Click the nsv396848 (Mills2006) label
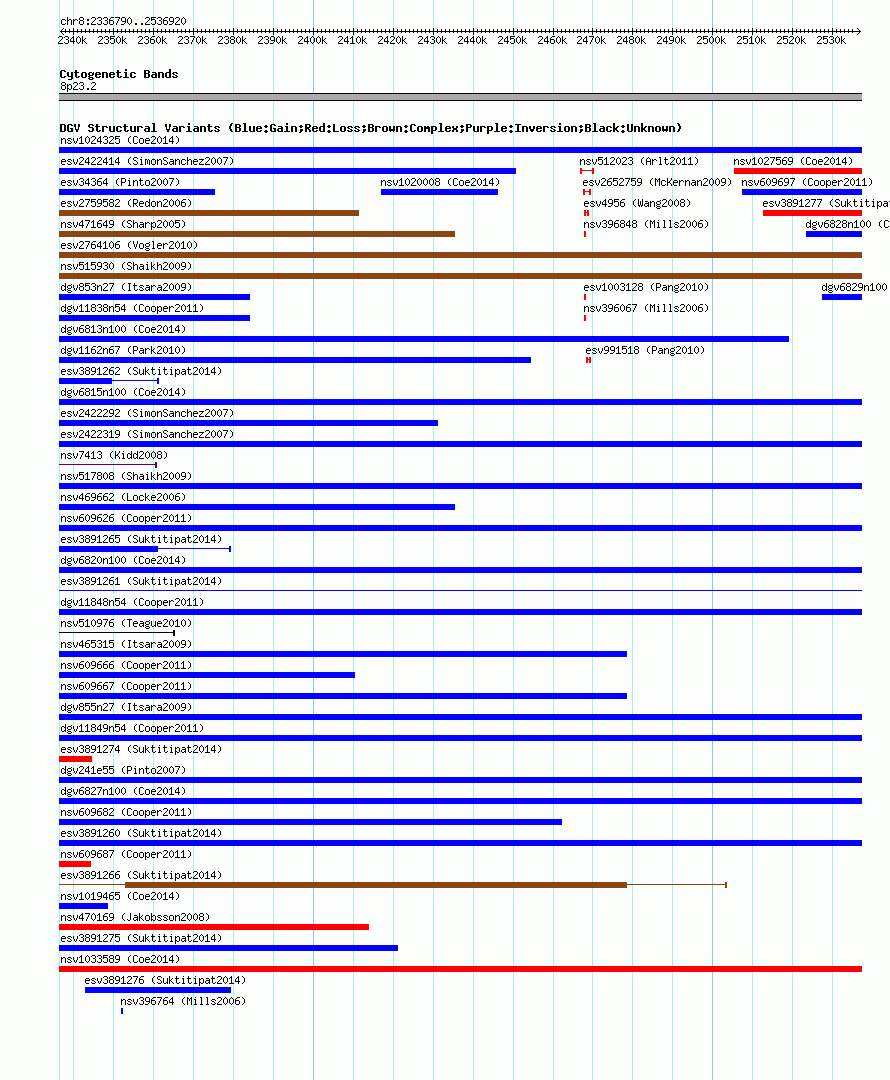 (646, 225)
